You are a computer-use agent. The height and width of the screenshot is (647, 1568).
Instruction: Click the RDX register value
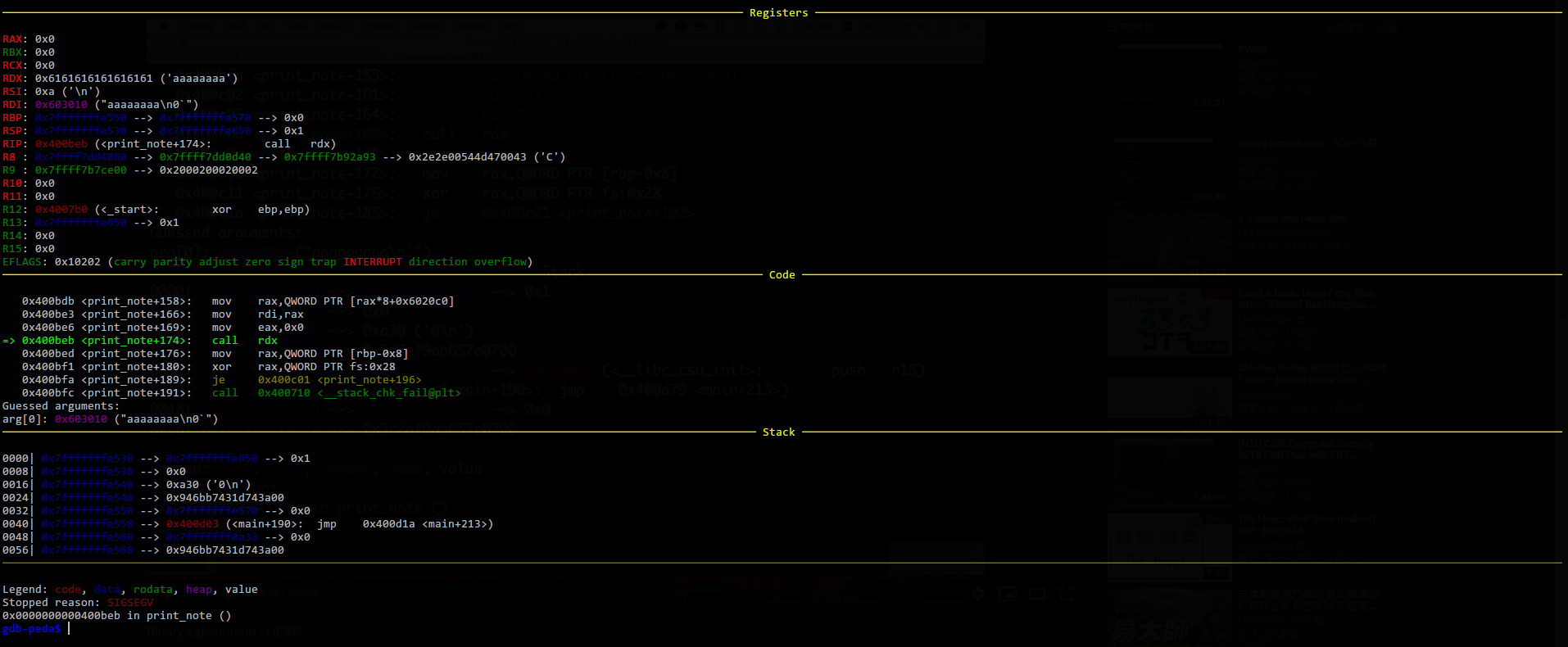click(x=93, y=79)
